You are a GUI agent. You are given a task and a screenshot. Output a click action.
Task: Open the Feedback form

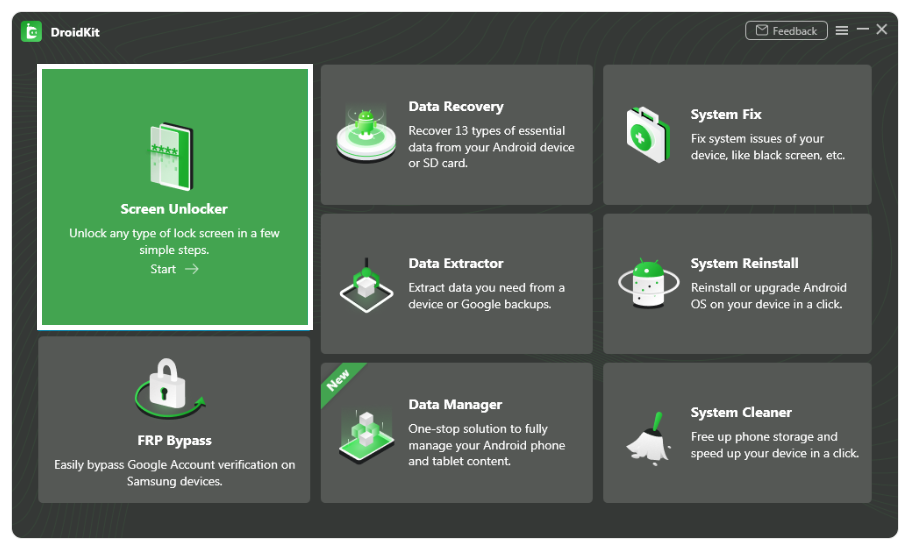[786, 31]
